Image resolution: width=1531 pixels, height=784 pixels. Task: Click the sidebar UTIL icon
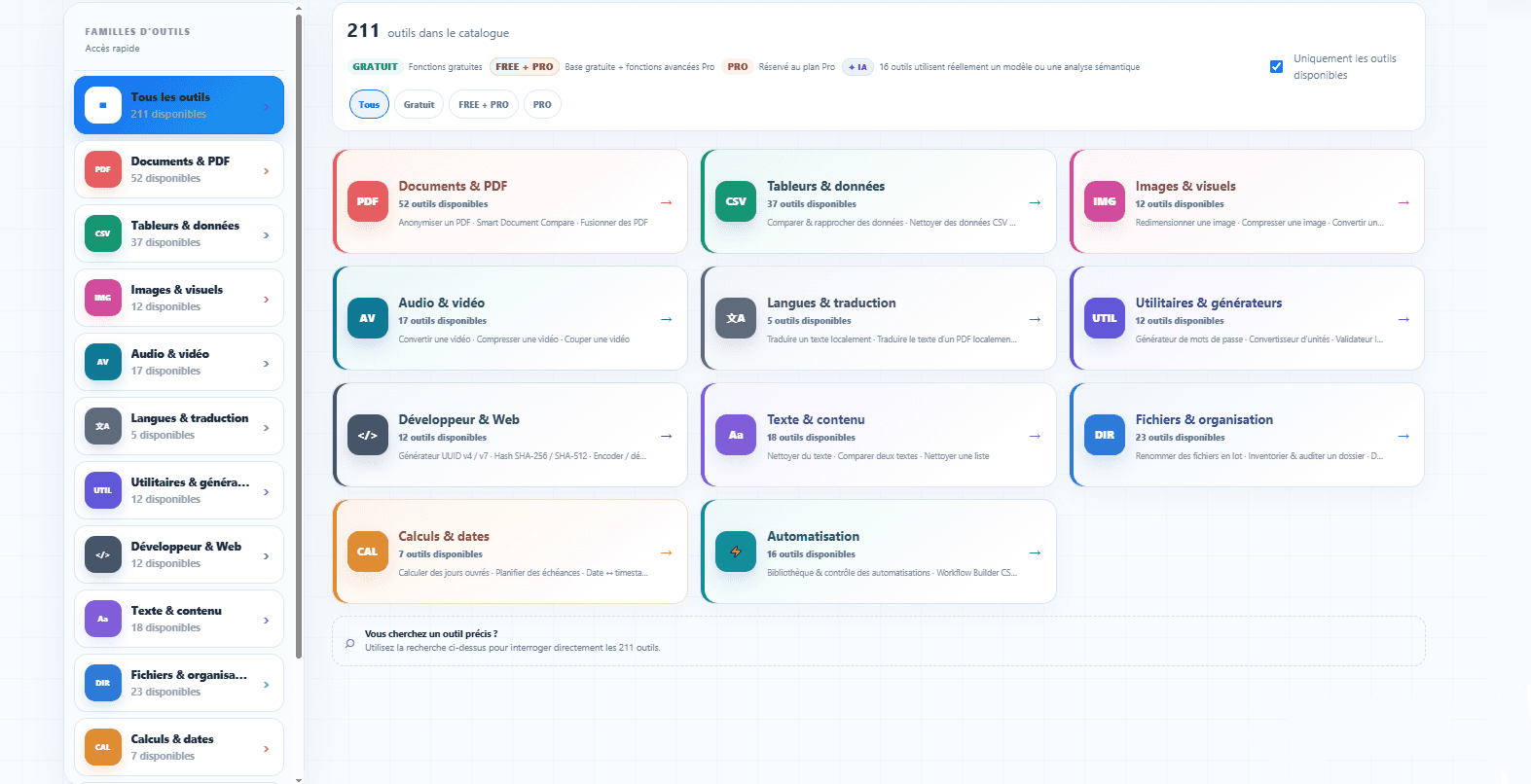tap(103, 490)
